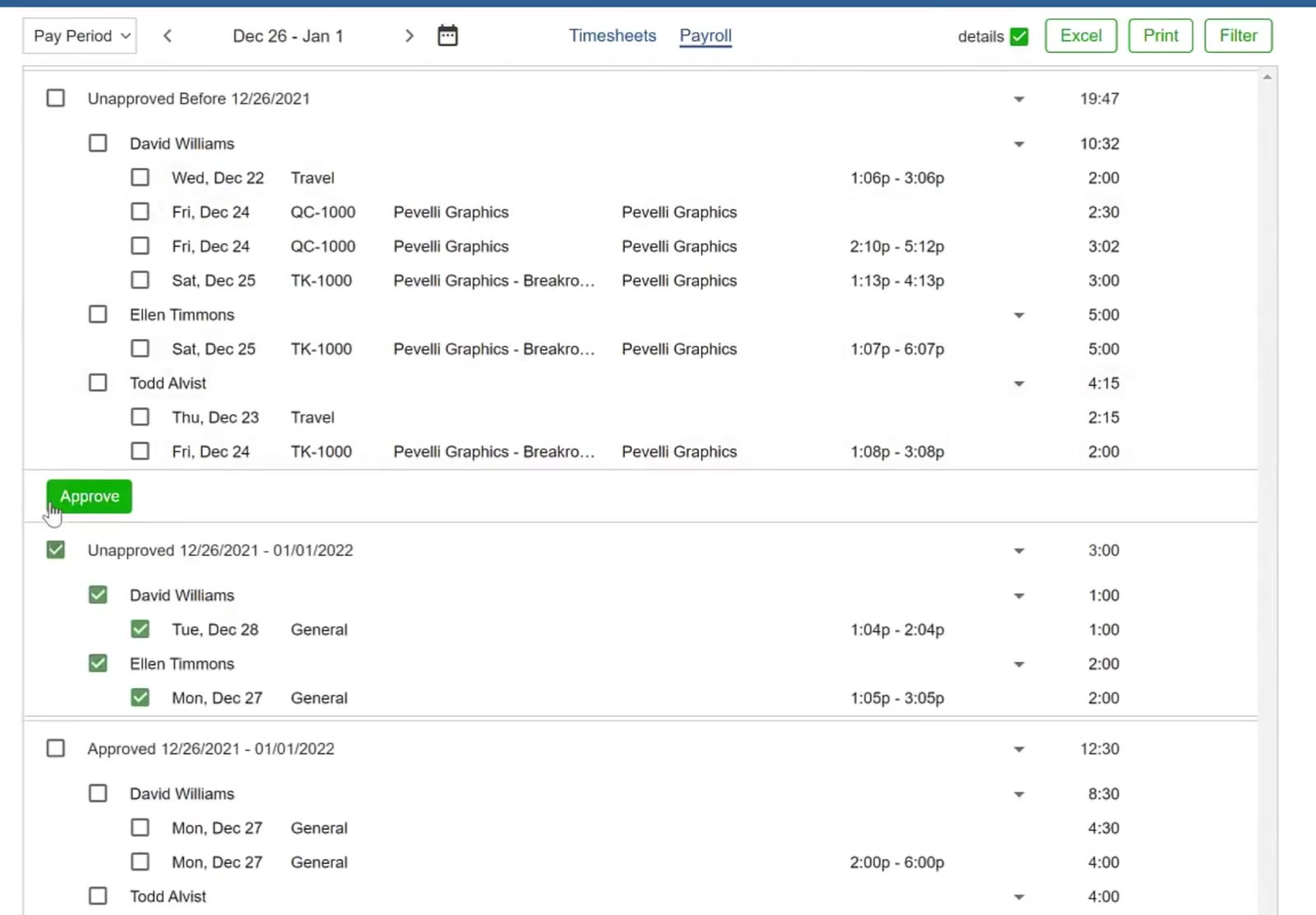Check Mon, Dec 27 General entry 4:30
This screenshot has height=915, width=1316.
[141, 827]
